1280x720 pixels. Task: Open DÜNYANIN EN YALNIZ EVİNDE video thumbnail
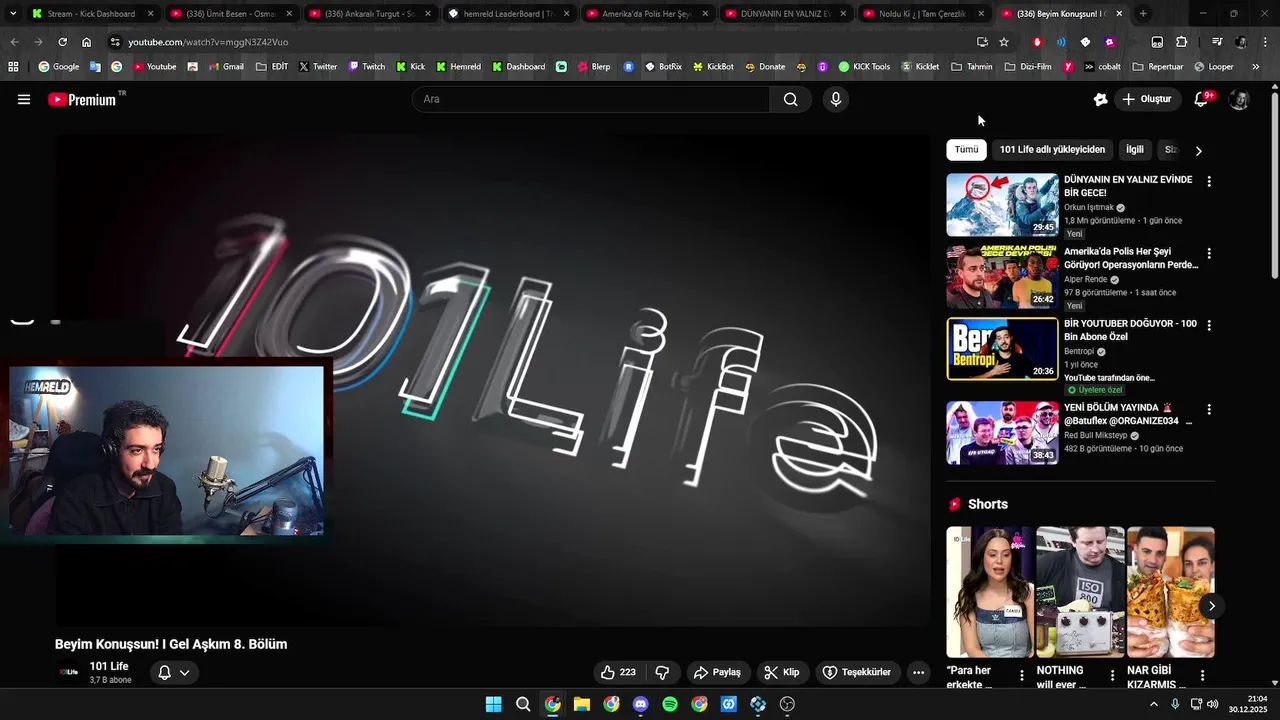click(1002, 205)
